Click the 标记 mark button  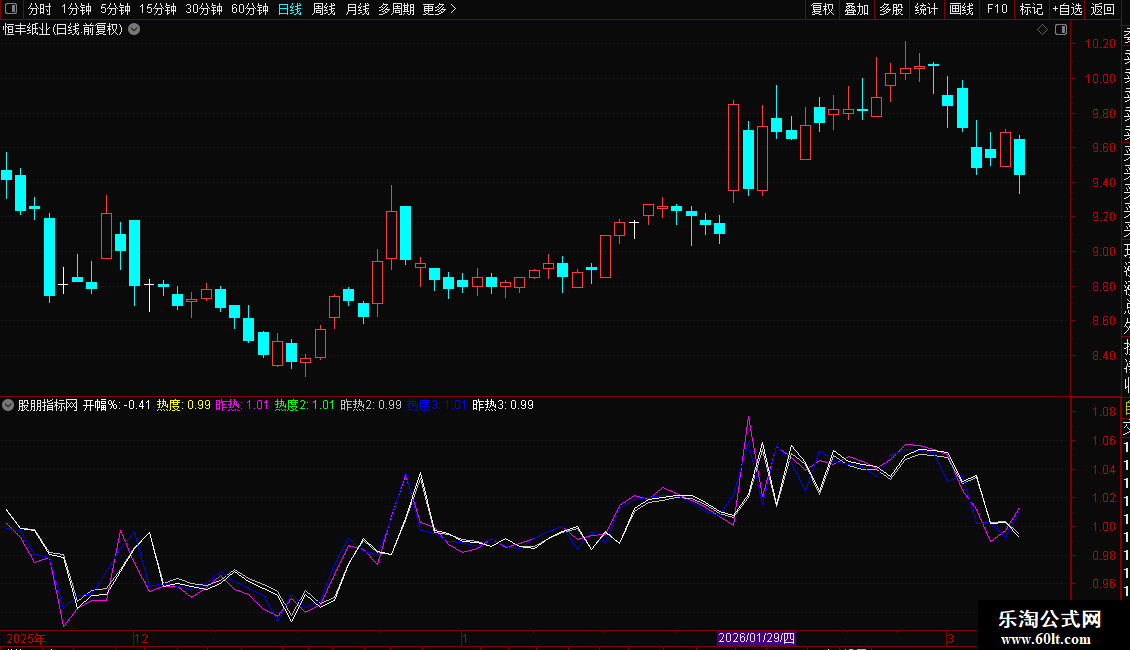(x=1031, y=9)
